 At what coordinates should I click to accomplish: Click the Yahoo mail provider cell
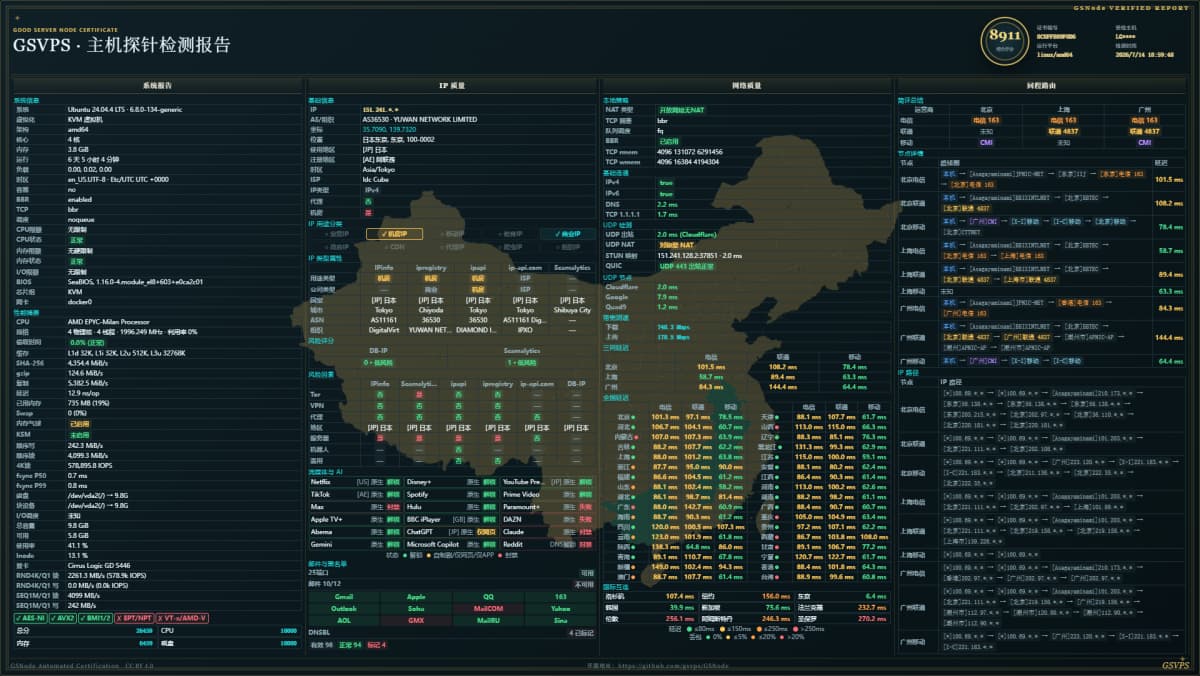pyautogui.click(x=560, y=608)
